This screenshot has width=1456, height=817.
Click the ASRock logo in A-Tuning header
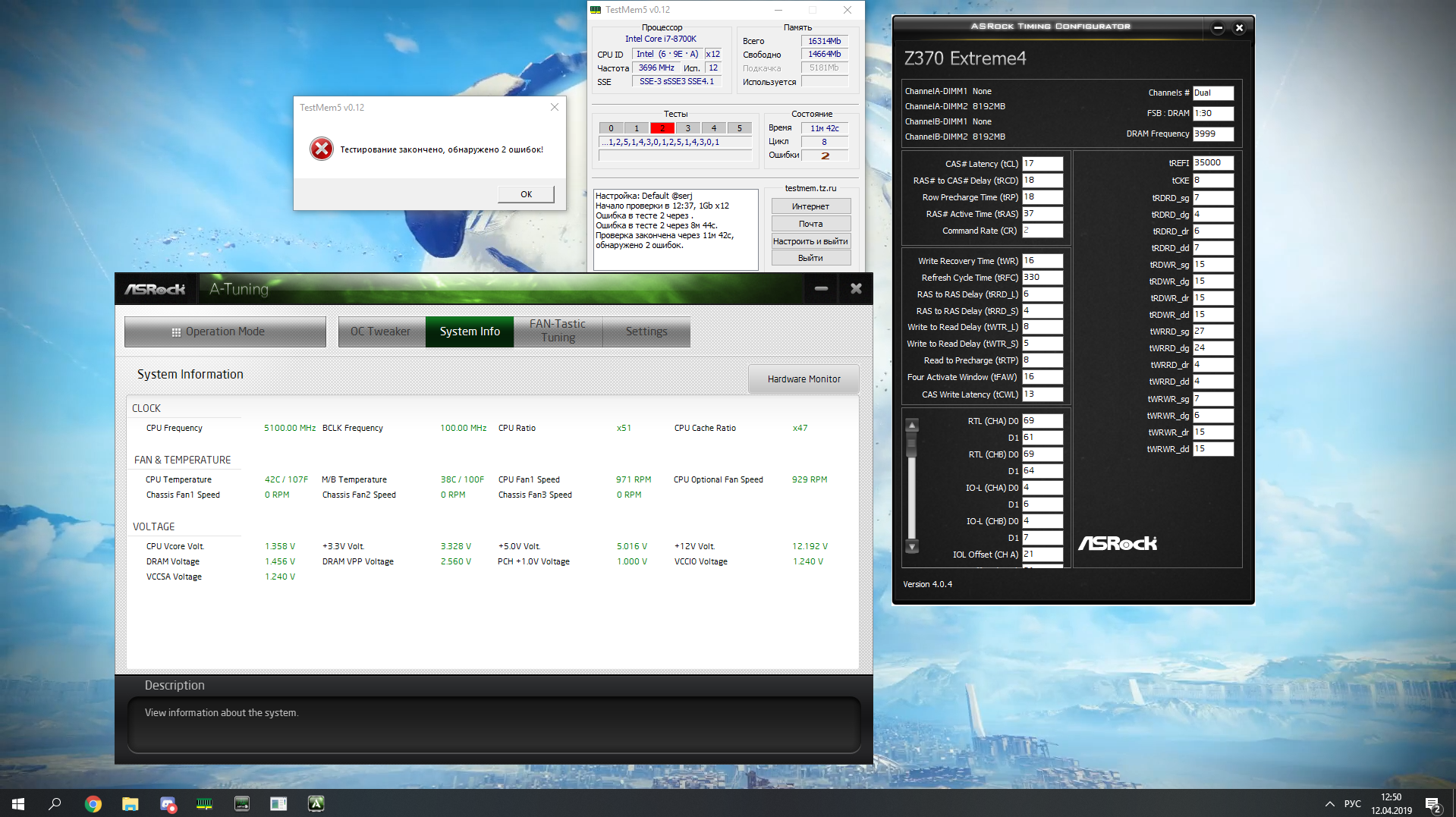click(x=155, y=289)
